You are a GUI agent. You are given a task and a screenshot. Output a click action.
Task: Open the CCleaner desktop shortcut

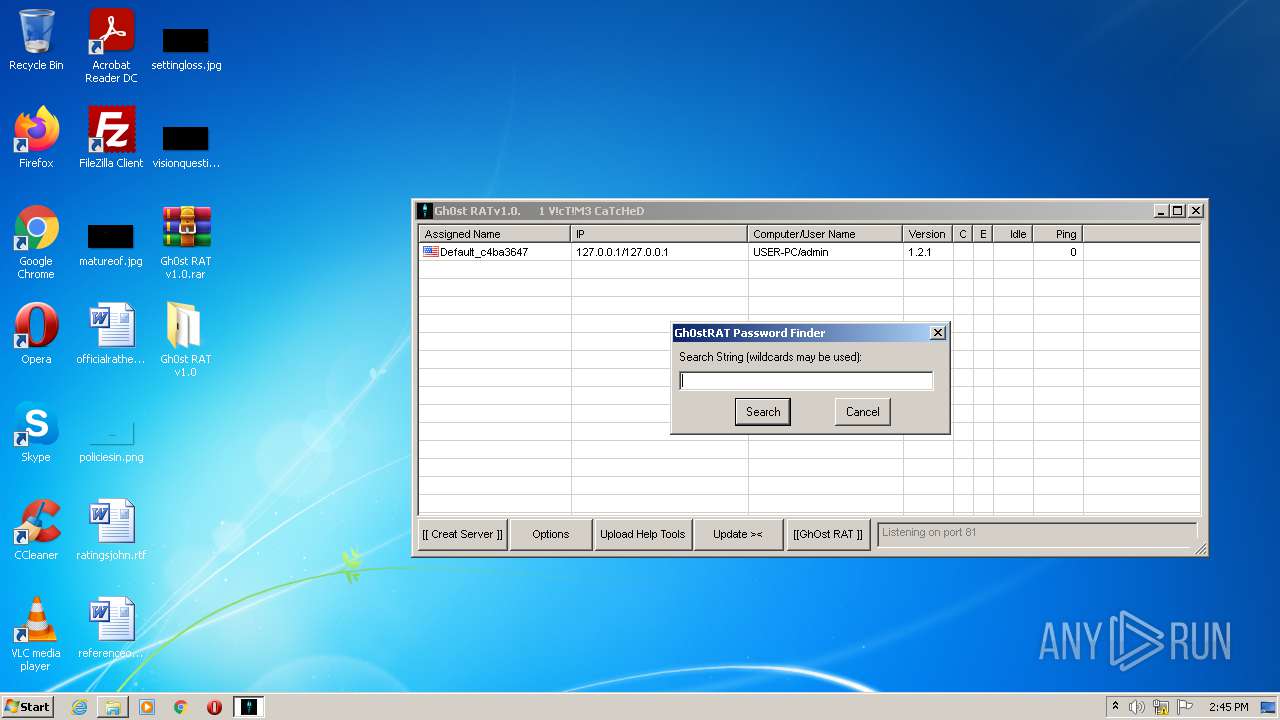point(36,530)
